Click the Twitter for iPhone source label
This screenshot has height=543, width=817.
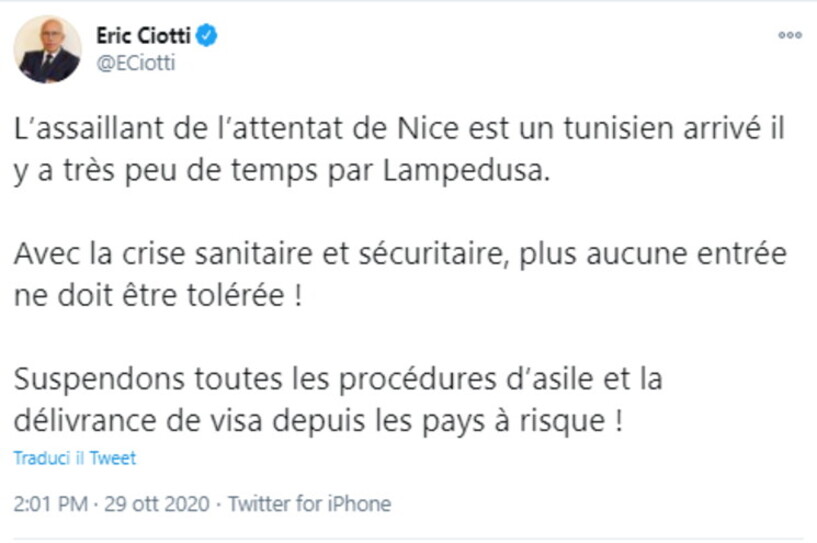click(309, 504)
